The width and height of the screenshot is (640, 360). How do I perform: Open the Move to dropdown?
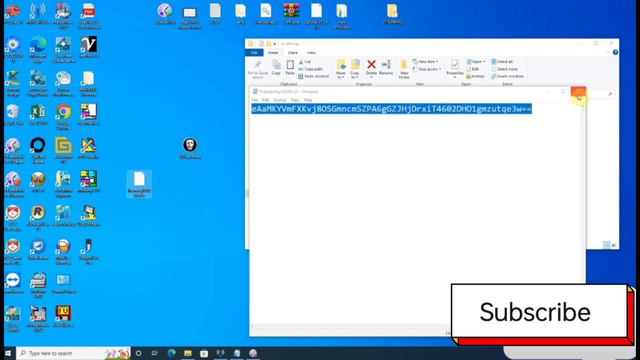341,69
